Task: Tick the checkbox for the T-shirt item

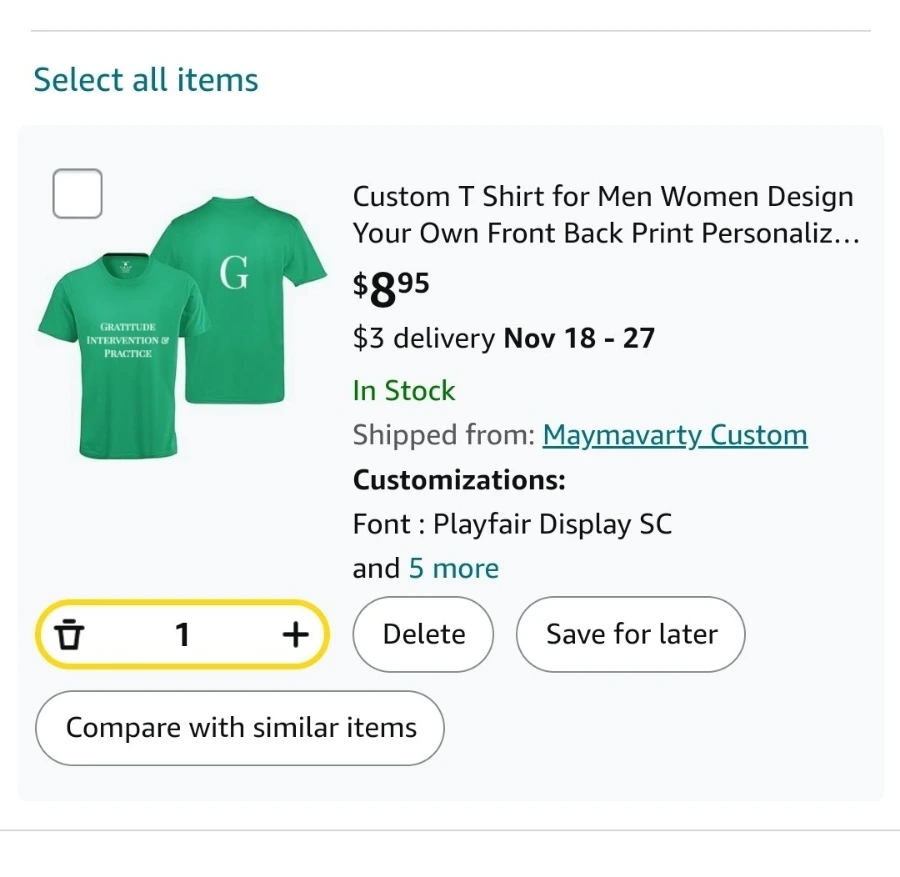Action: [77, 194]
